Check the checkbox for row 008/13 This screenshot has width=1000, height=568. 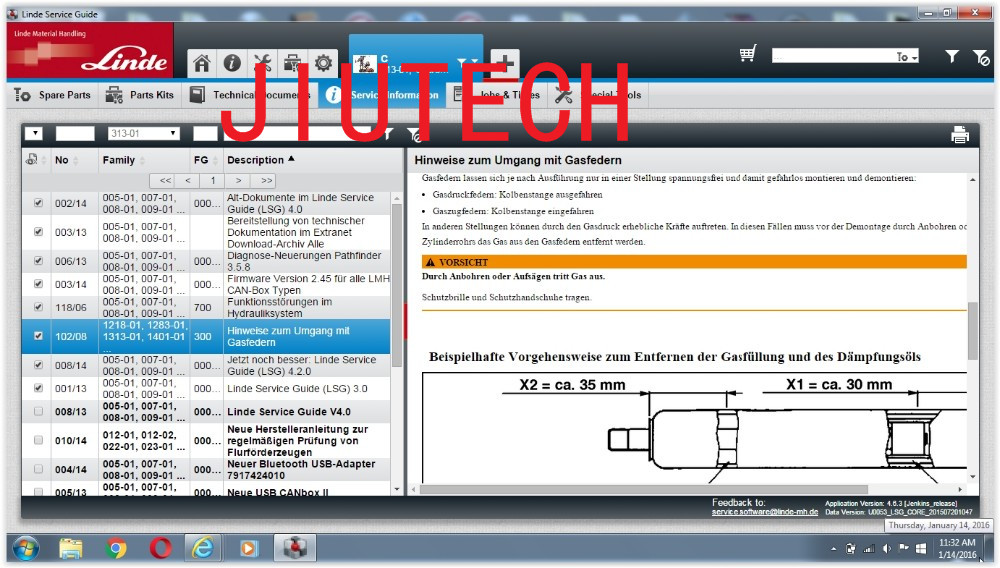(x=39, y=412)
